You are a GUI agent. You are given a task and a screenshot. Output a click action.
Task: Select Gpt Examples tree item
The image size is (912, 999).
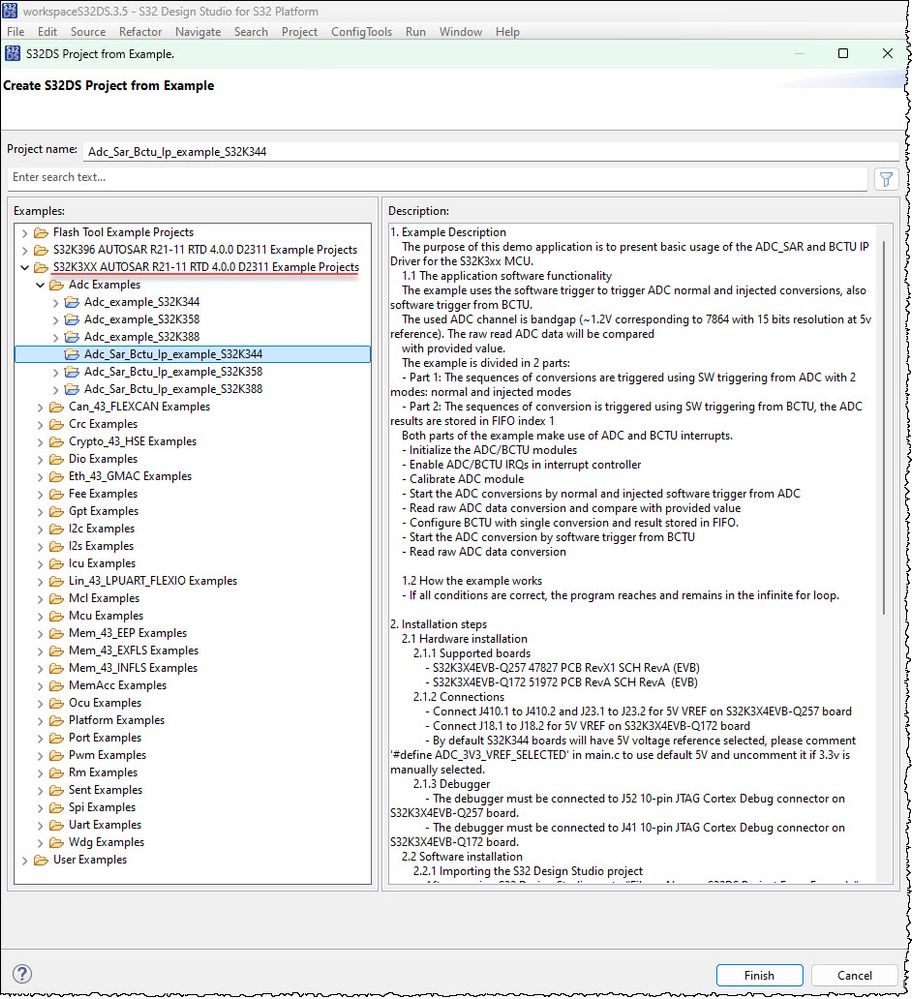103,512
